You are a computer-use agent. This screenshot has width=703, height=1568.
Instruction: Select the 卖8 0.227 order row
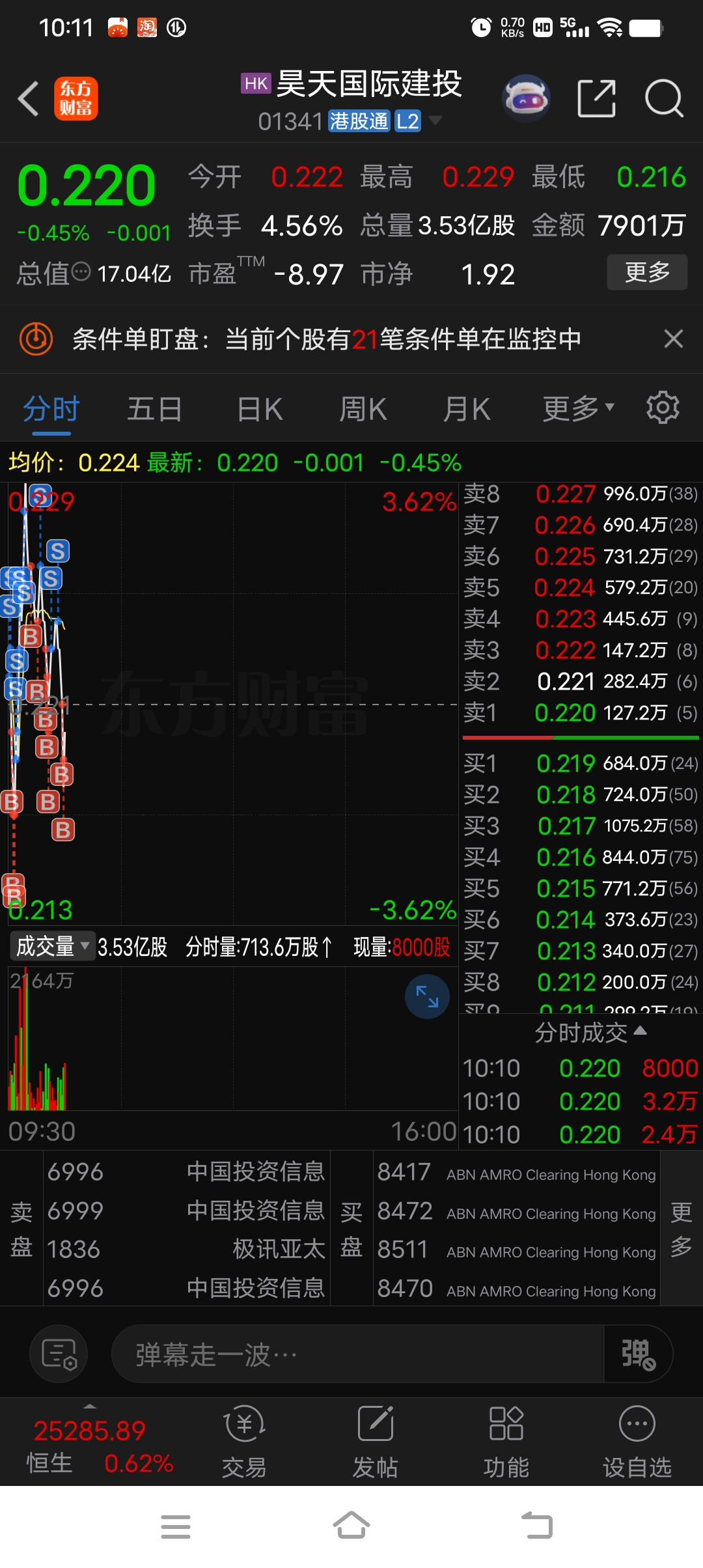(x=581, y=494)
